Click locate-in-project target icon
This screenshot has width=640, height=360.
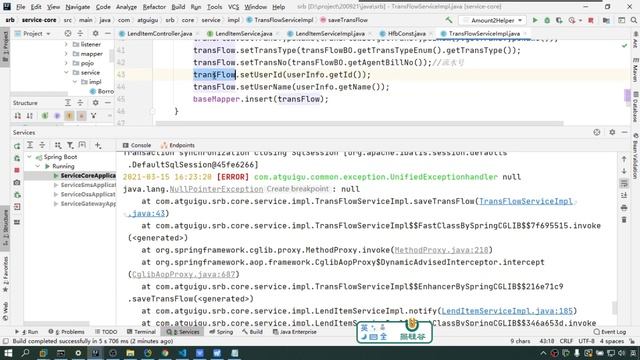pyautogui.click(x=68, y=33)
